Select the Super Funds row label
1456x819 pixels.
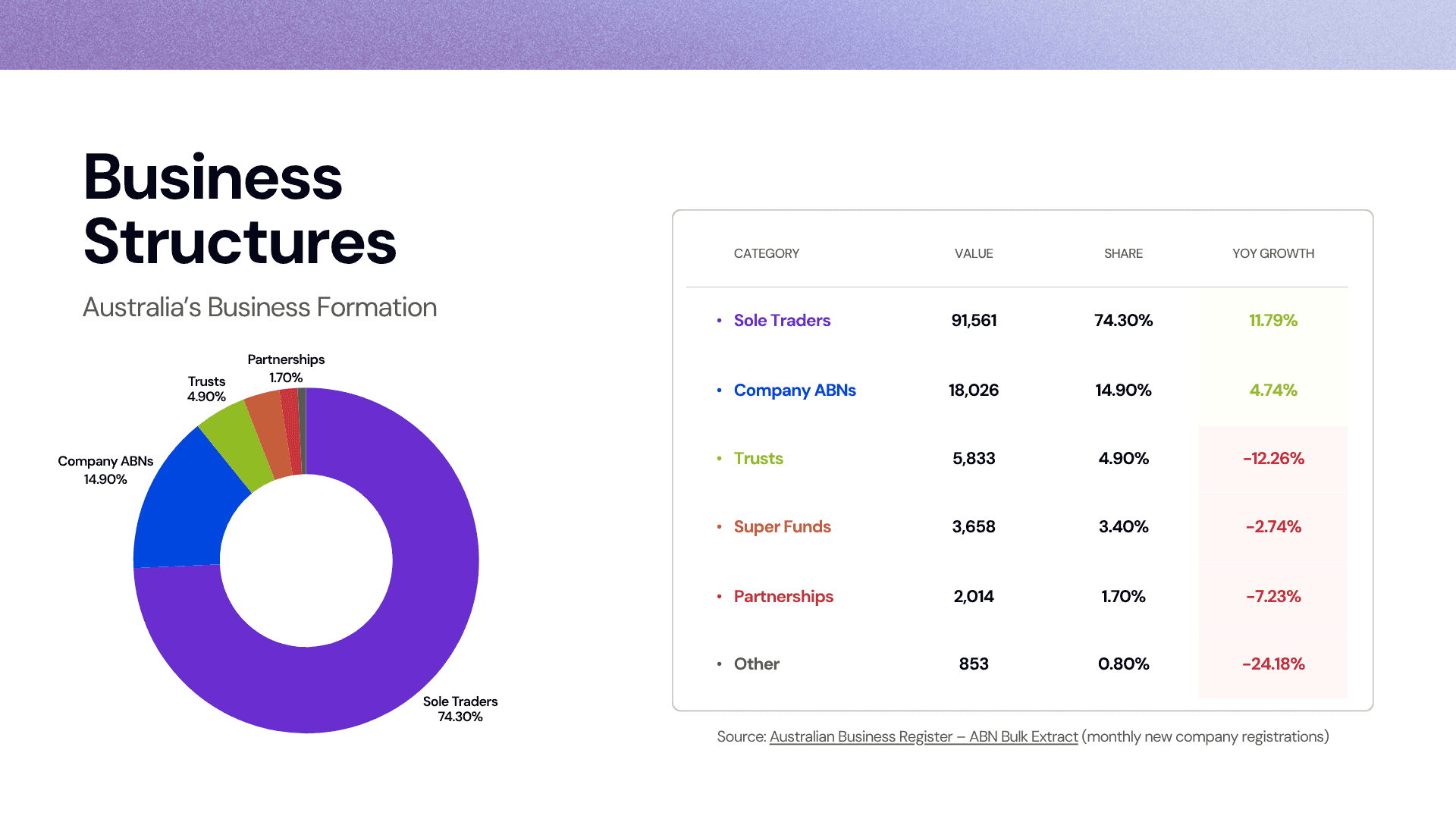tap(782, 527)
